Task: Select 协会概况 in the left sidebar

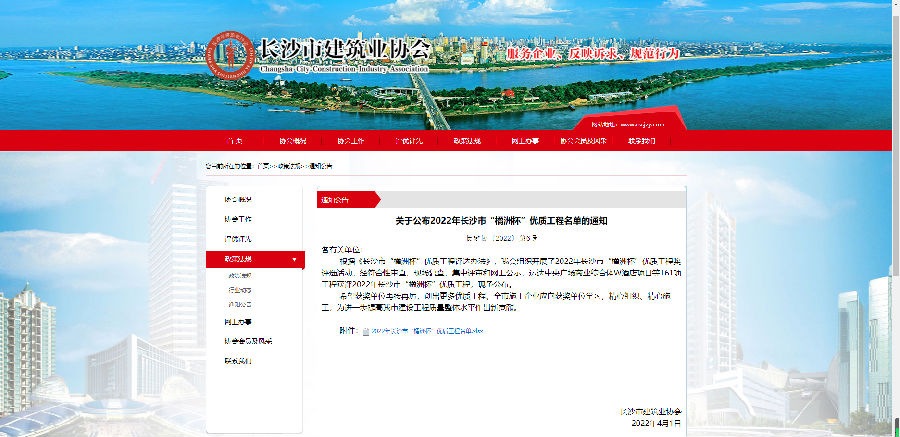Action: point(238,198)
